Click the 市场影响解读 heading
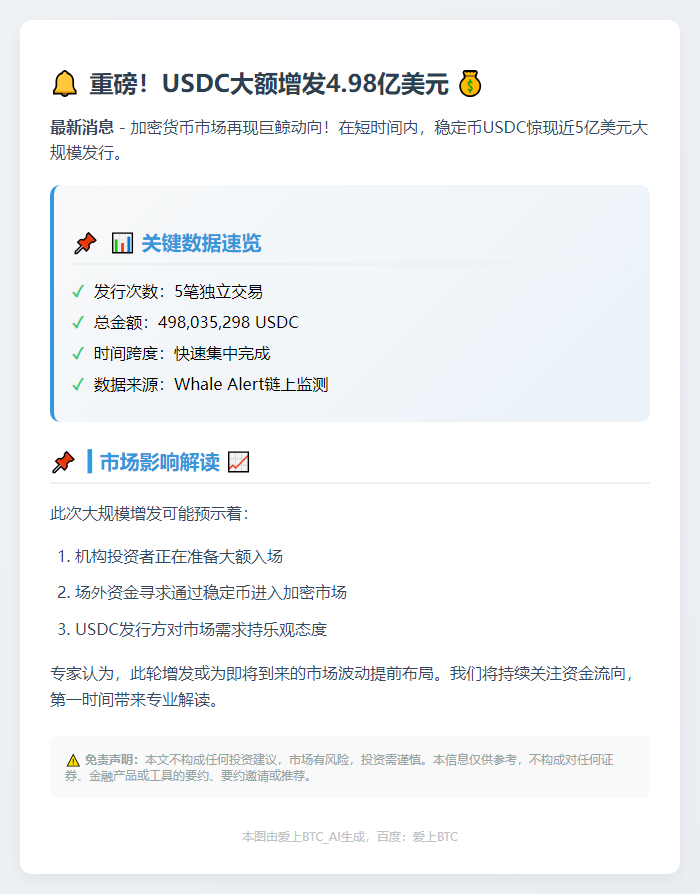700x894 pixels. (x=160, y=462)
